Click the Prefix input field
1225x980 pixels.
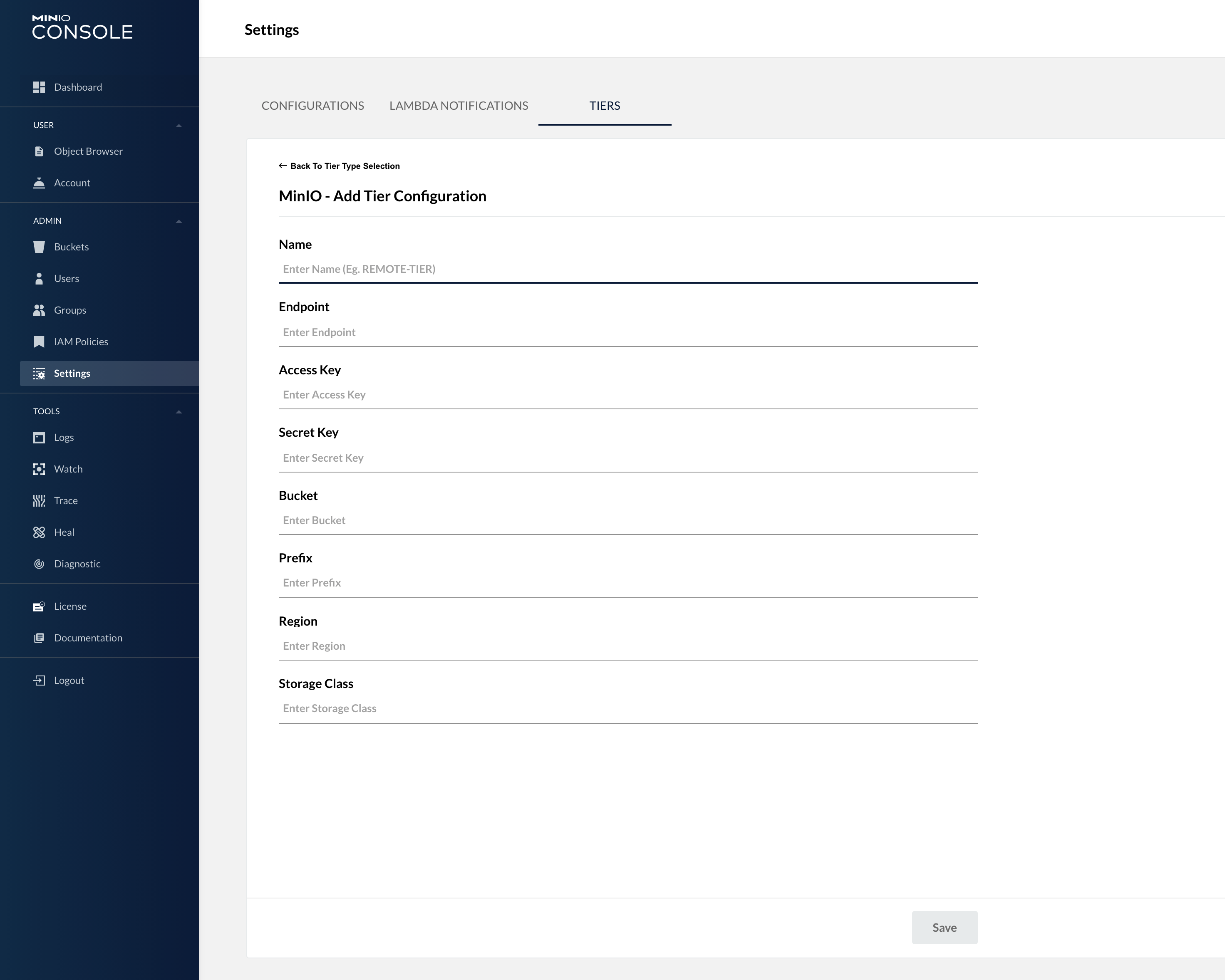coord(628,583)
